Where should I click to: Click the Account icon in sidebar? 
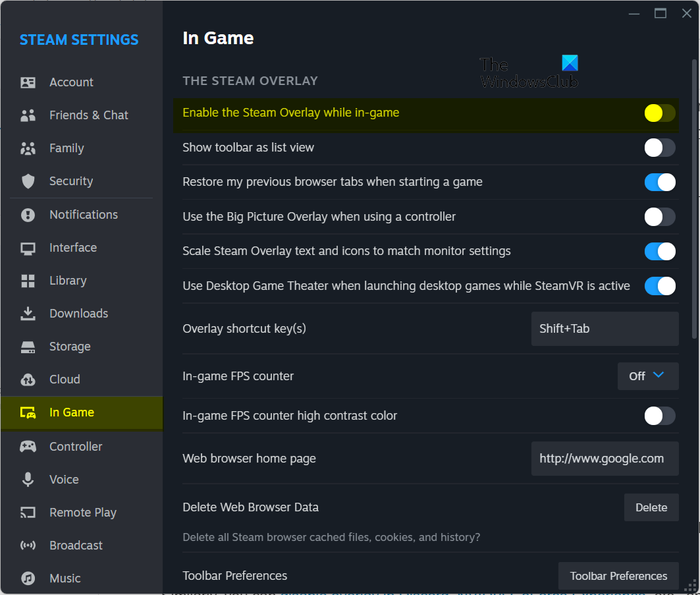[28, 83]
